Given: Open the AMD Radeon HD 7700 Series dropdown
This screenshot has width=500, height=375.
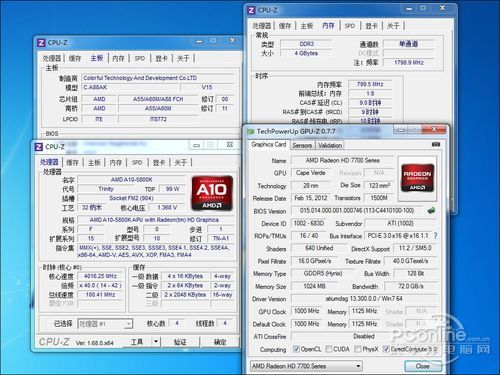Looking at the screenshot, I should (306, 366).
